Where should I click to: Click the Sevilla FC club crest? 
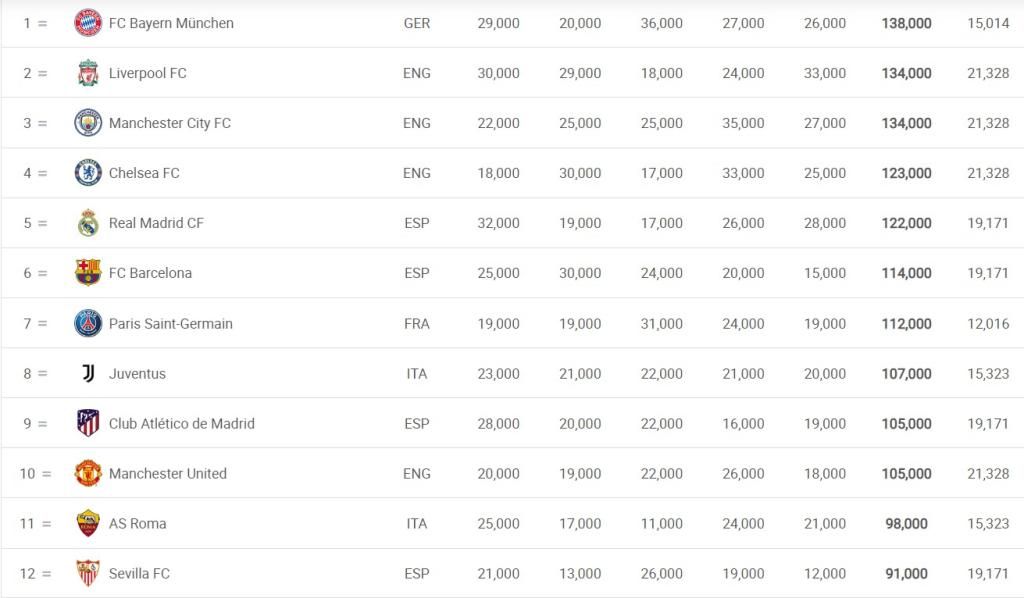click(88, 573)
